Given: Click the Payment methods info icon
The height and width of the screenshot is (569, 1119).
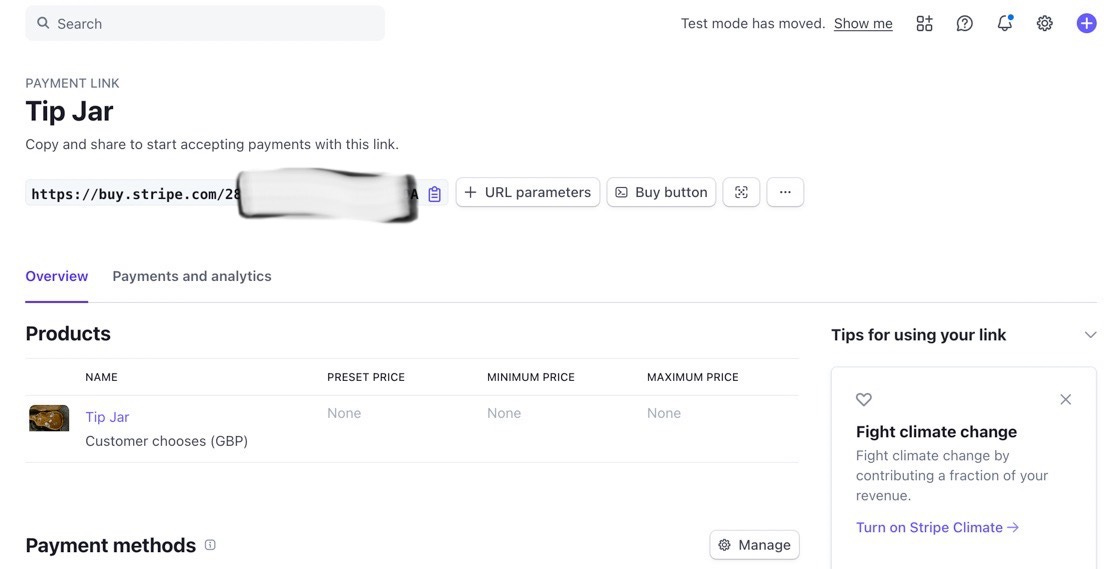Looking at the screenshot, I should (210, 545).
